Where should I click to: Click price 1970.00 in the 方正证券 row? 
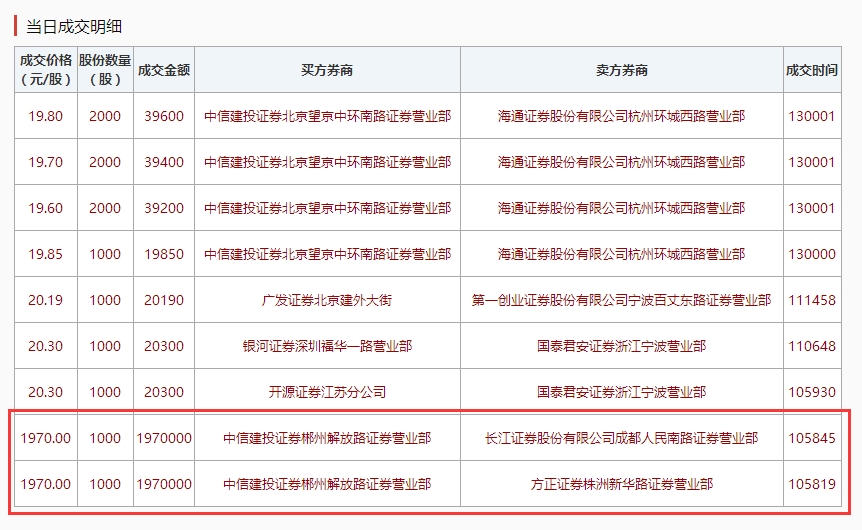pyautogui.click(x=46, y=484)
